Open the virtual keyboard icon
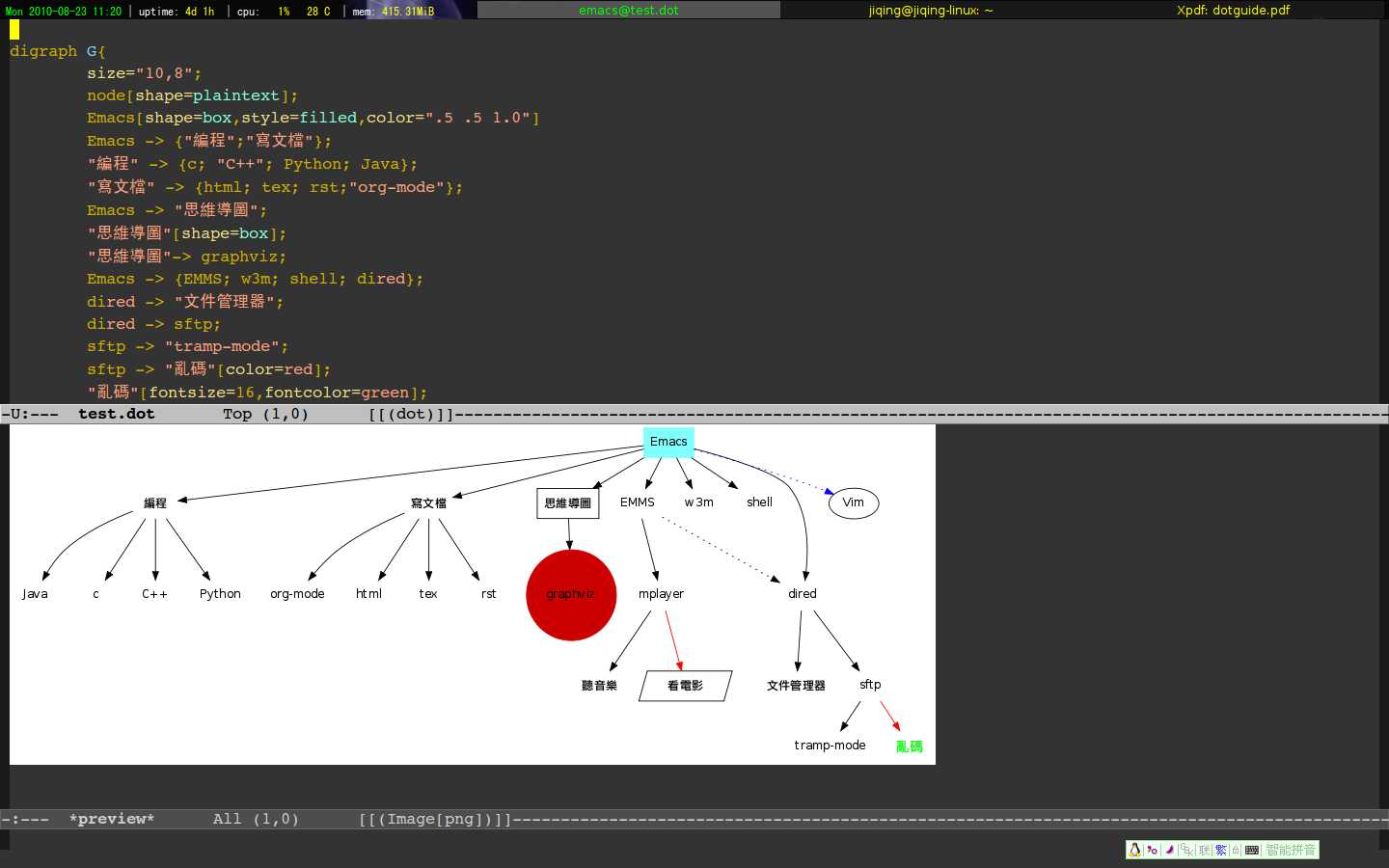 point(1252,850)
